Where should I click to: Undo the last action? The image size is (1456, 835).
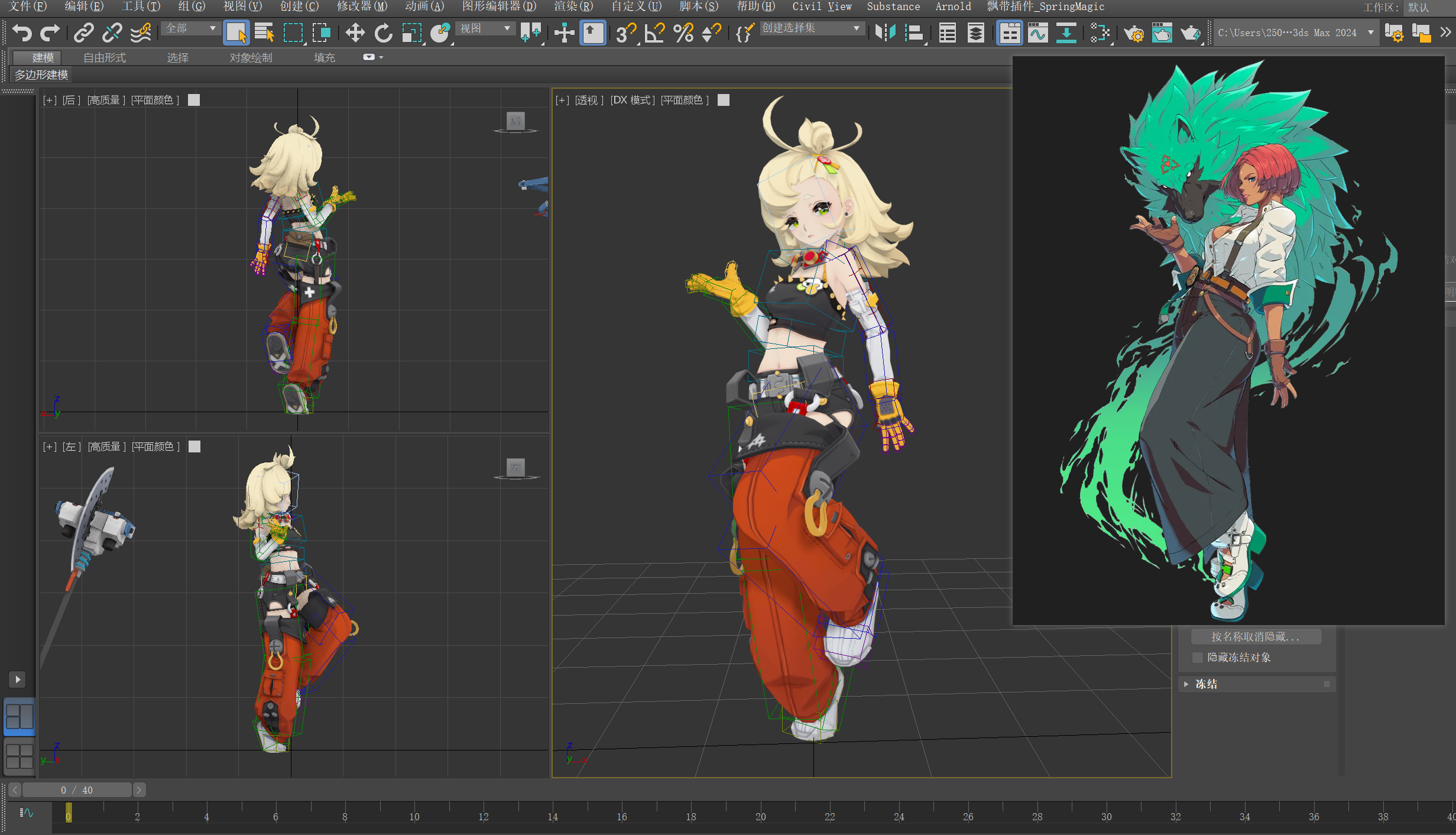tap(22, 33)
